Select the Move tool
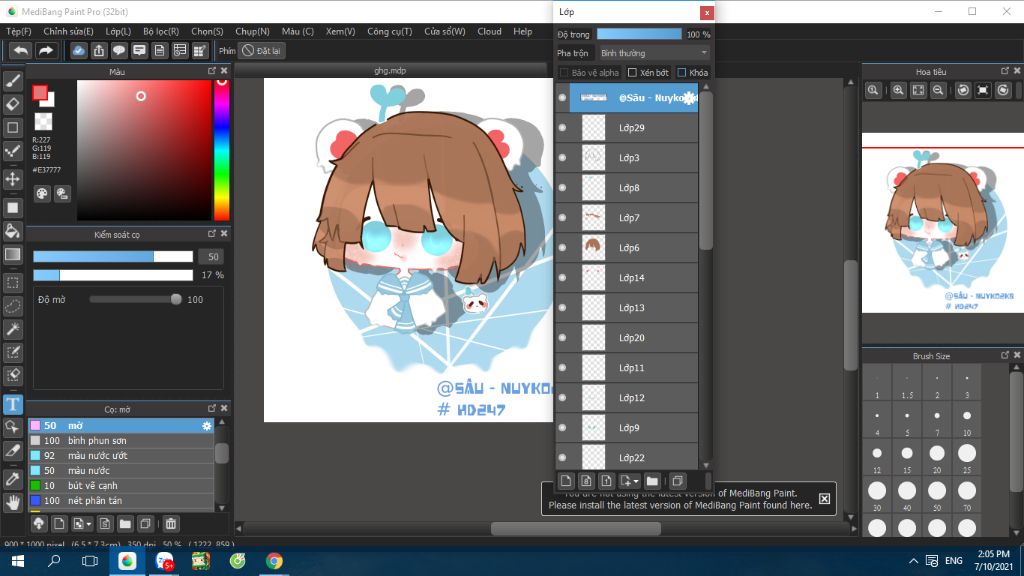Screen dimensions: 1024x576 12,179
